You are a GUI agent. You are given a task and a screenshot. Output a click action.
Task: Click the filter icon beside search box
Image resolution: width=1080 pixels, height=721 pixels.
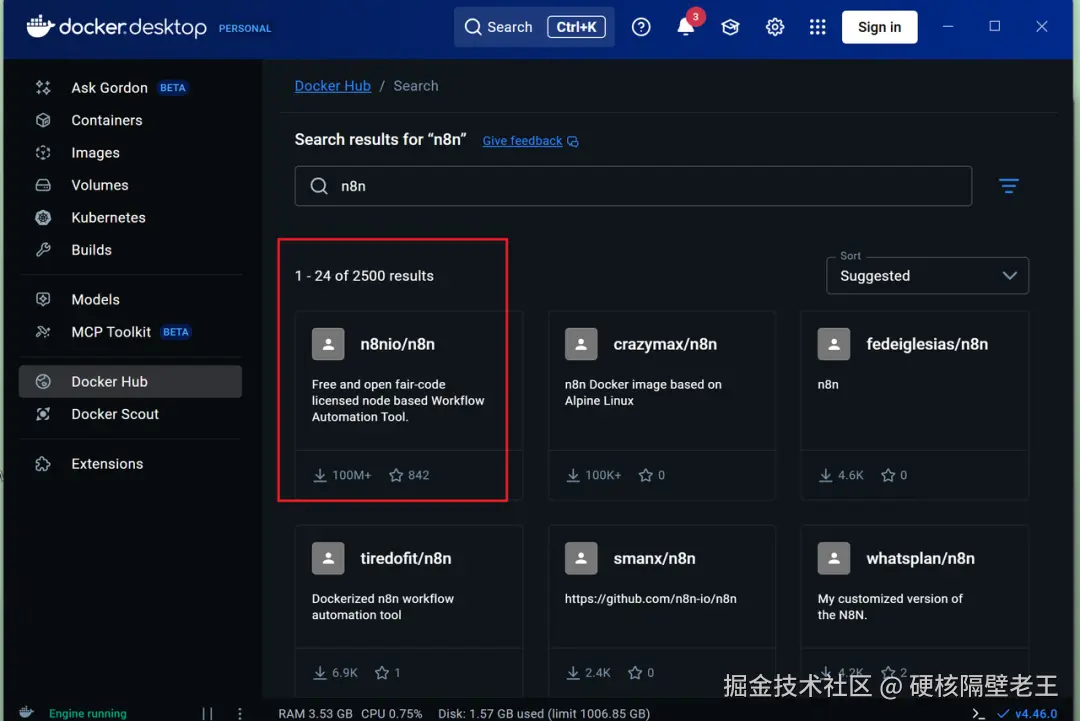1008,186
